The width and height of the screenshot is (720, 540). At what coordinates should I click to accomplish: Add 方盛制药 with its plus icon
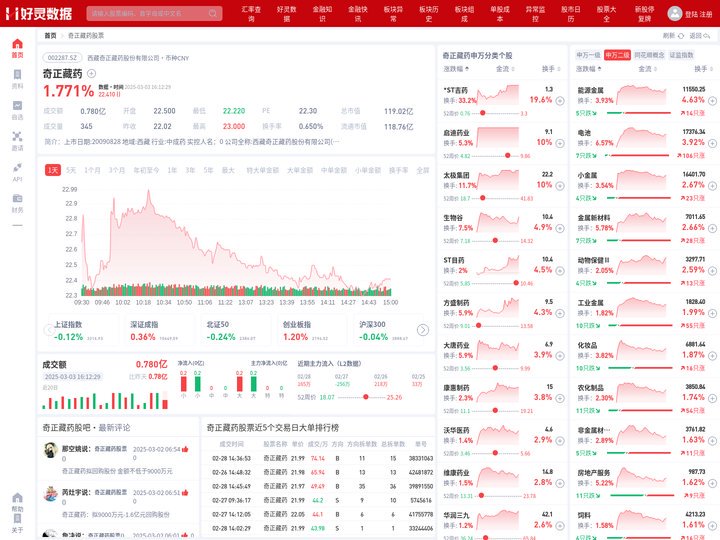(560, 313)
